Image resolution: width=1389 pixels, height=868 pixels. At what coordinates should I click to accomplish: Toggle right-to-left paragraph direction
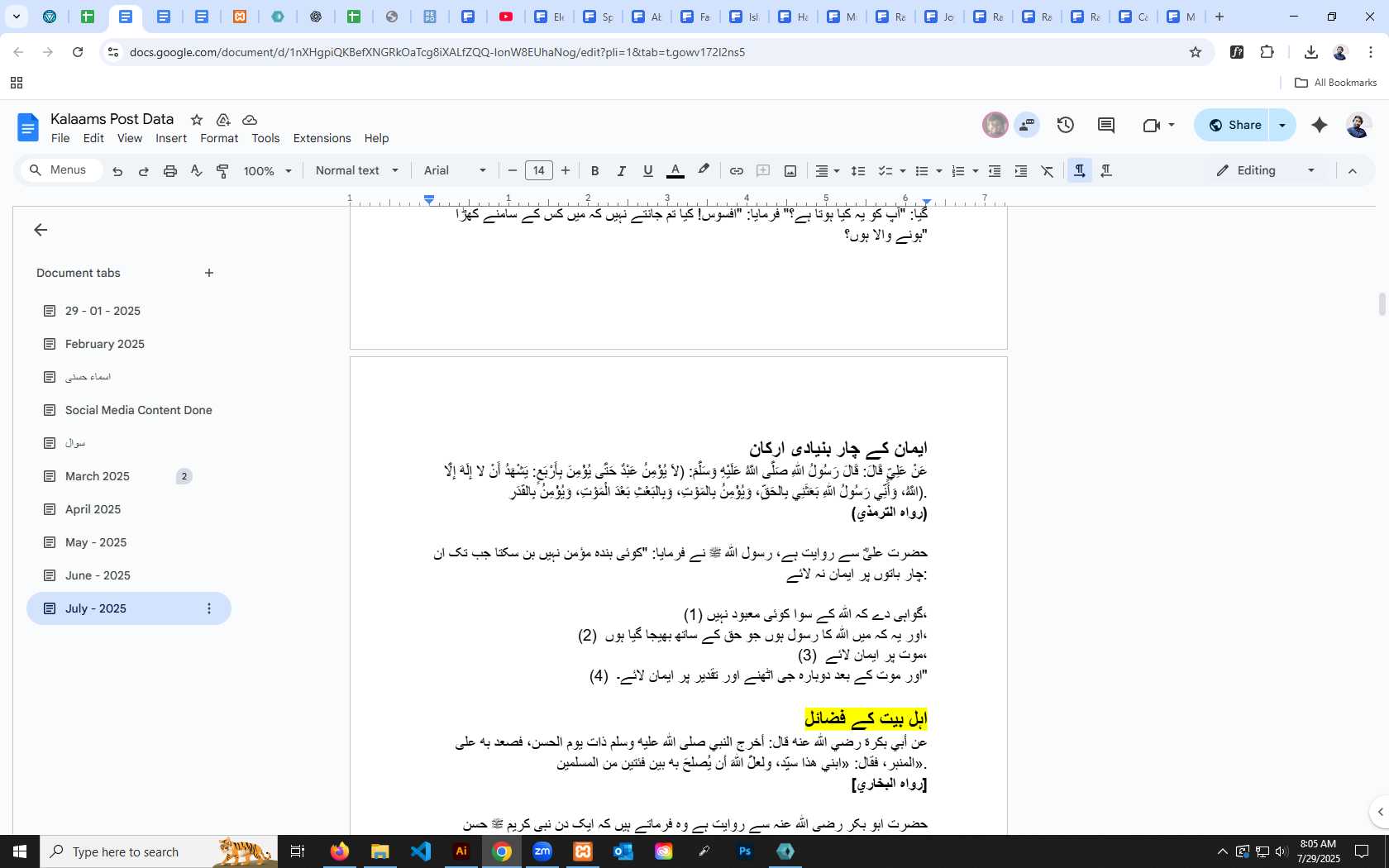coord(1106,171)
